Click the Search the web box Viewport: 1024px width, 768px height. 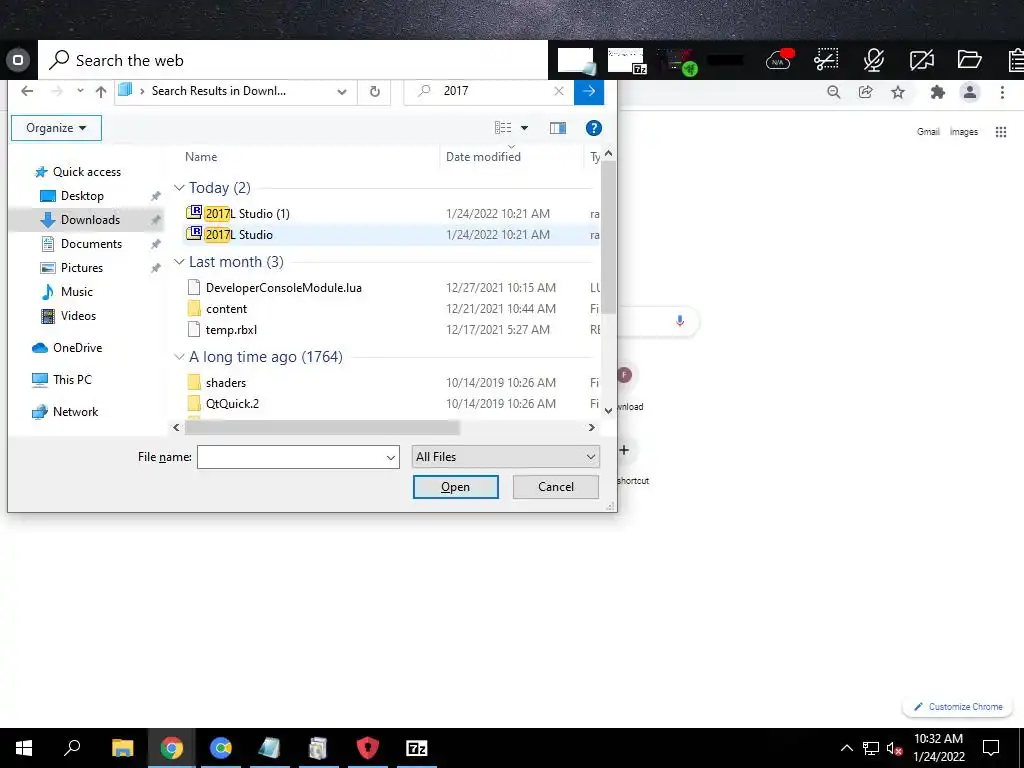click(293, 60)
